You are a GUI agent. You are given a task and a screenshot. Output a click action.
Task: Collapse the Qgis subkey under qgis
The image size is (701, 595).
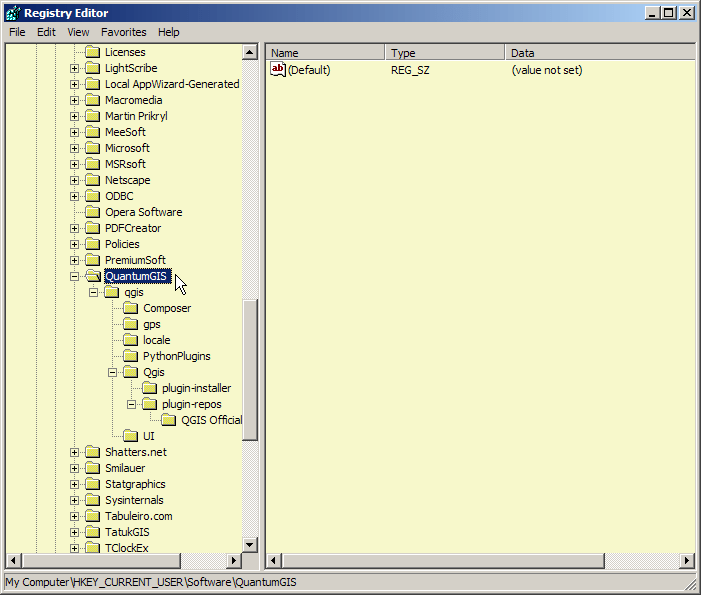112,372
